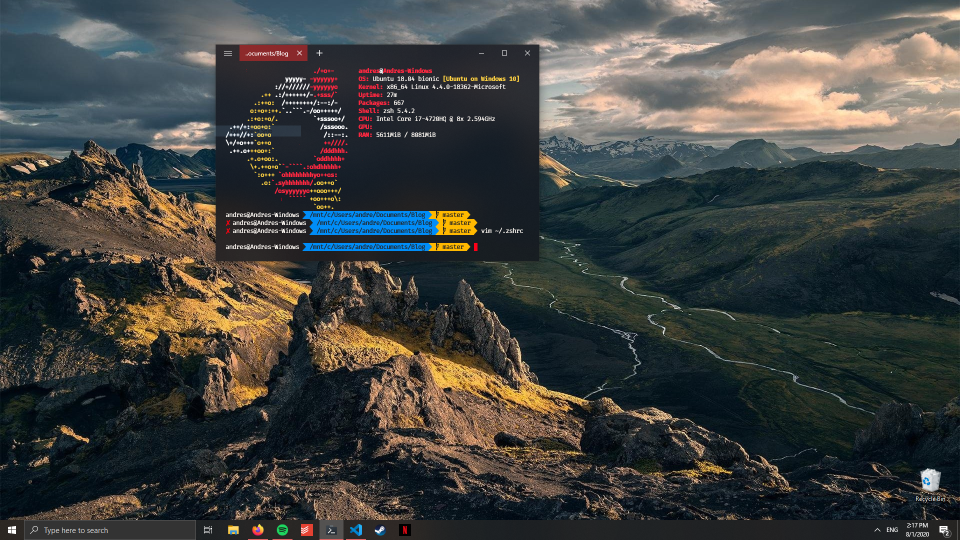
Task: Open the red Todoist taskbar icon
Action: pos(307,530)
